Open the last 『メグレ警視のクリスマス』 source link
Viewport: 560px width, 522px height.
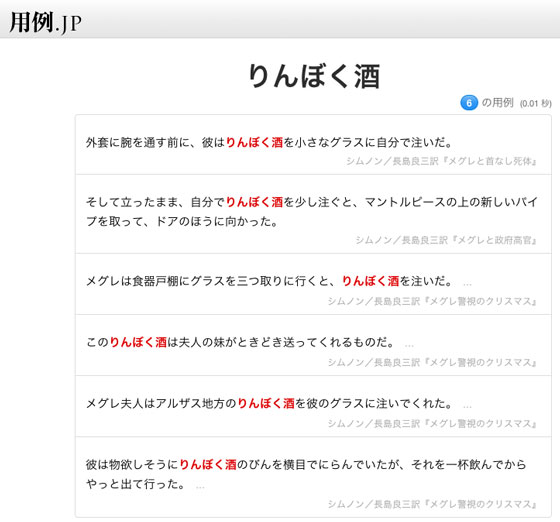tap(432, 505)
